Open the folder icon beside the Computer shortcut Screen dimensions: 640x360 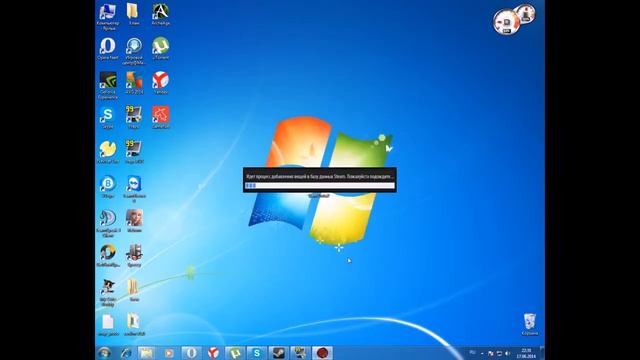coord(134,14)
